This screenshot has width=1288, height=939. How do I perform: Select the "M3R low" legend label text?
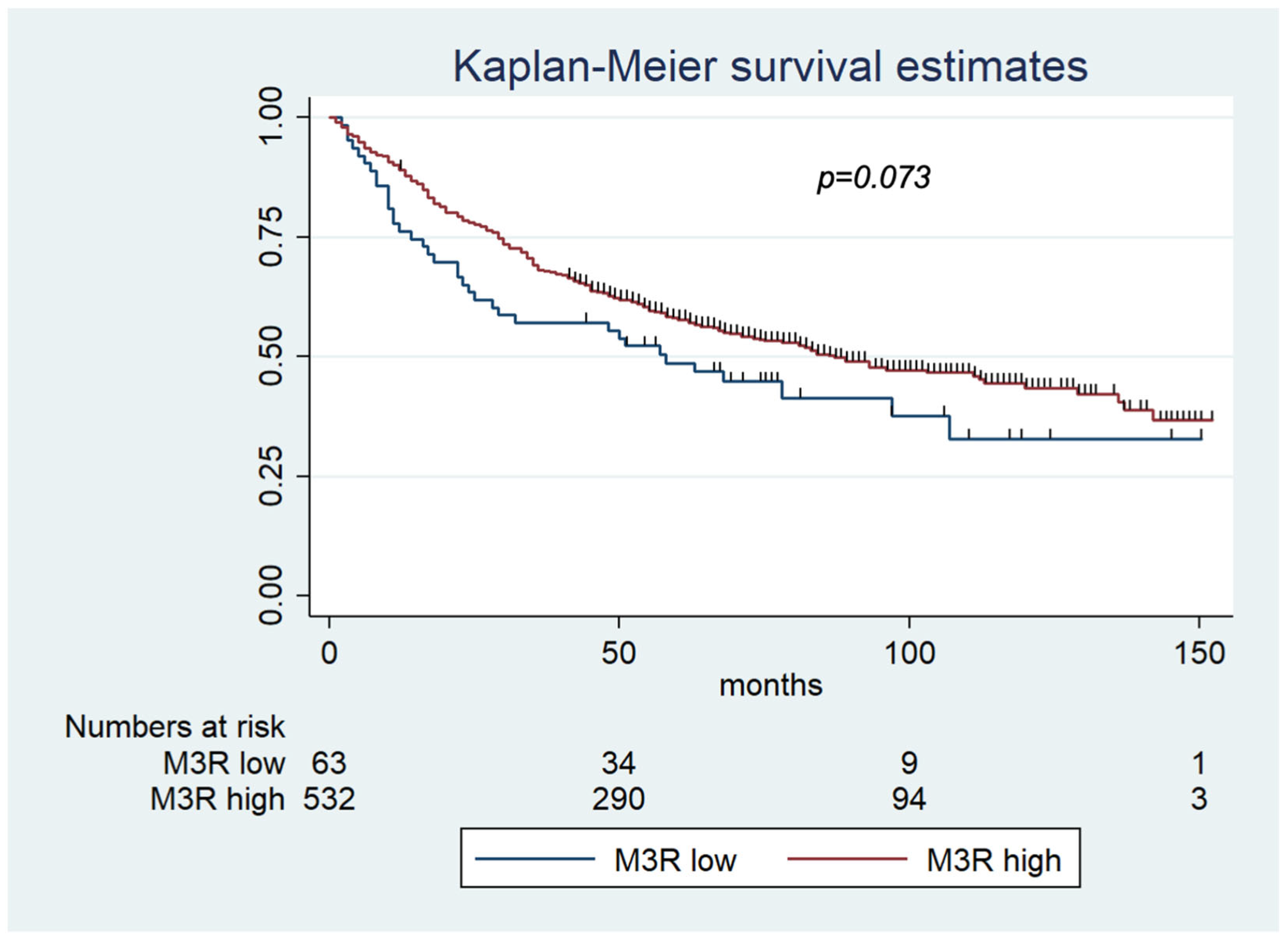(675, 860)
